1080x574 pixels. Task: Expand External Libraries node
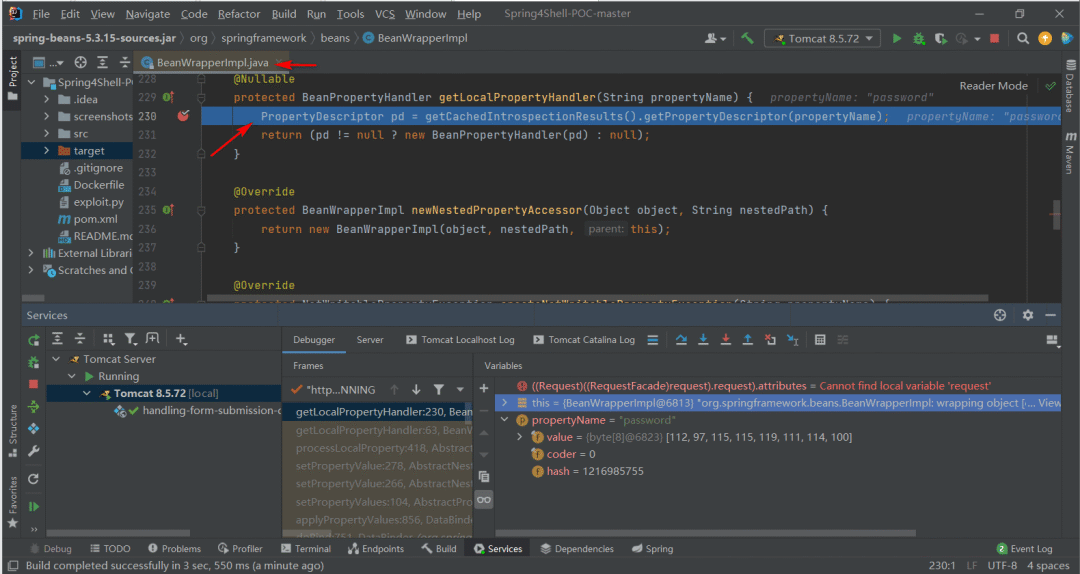[30, 253]
